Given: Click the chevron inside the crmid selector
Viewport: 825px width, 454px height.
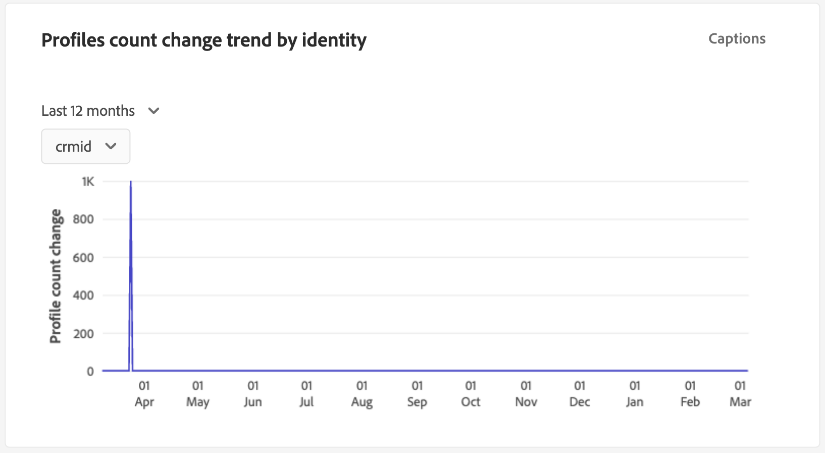Looking at the screenshot, I should [x=111, y=146].
